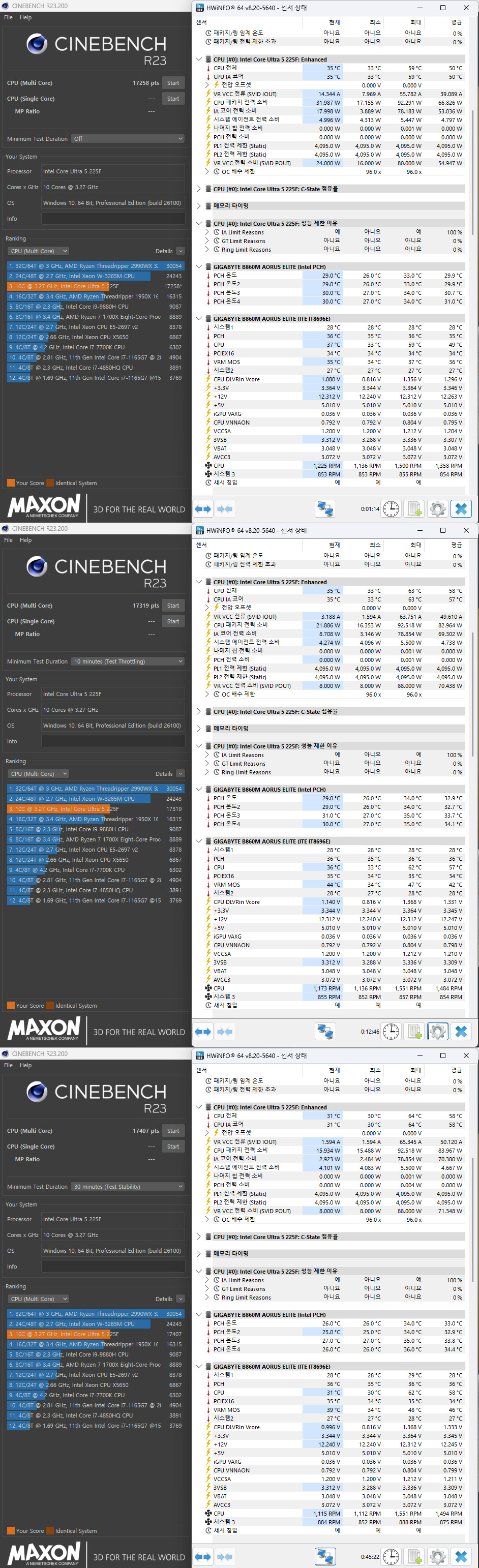Click blue X close-sensors icon near 0:01:14 timer
Screen dimensions: 479x1568
coord(461,509)
